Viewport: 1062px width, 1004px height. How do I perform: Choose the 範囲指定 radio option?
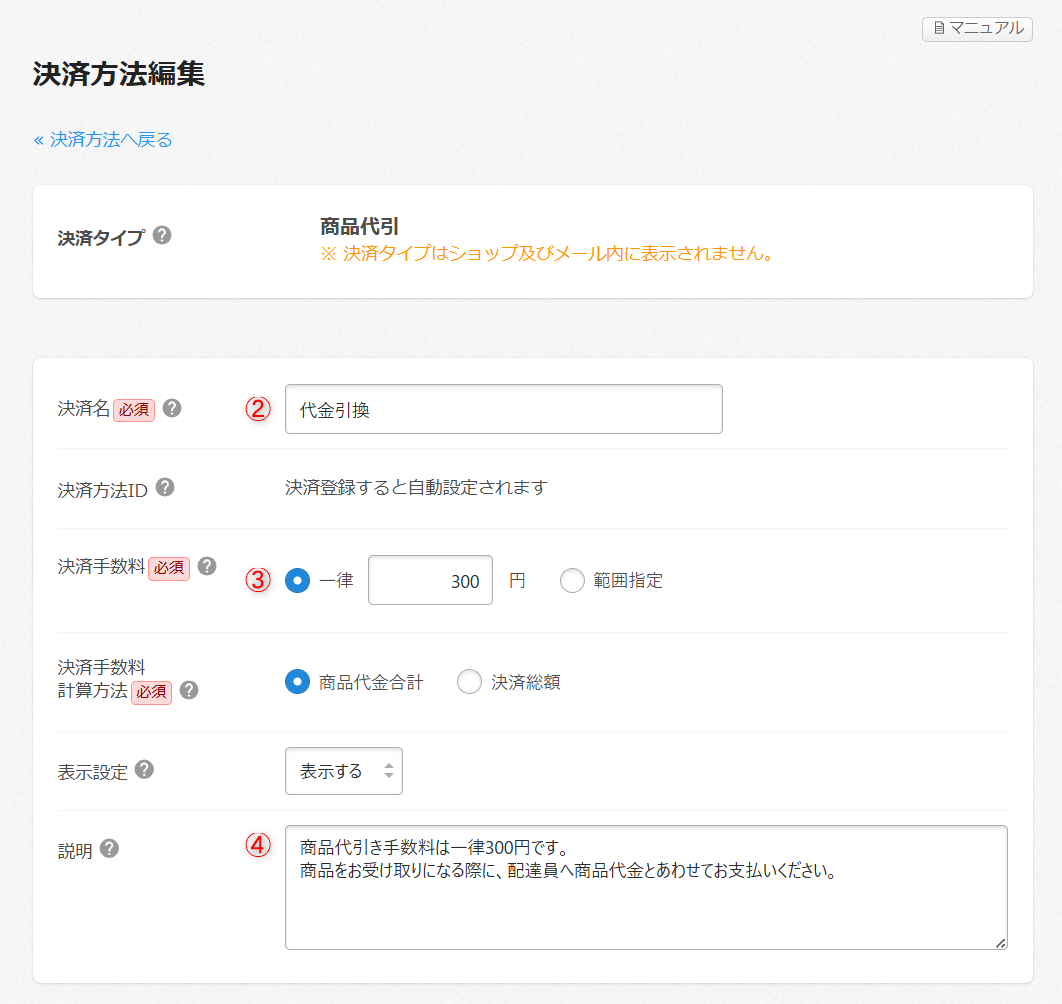572,581
